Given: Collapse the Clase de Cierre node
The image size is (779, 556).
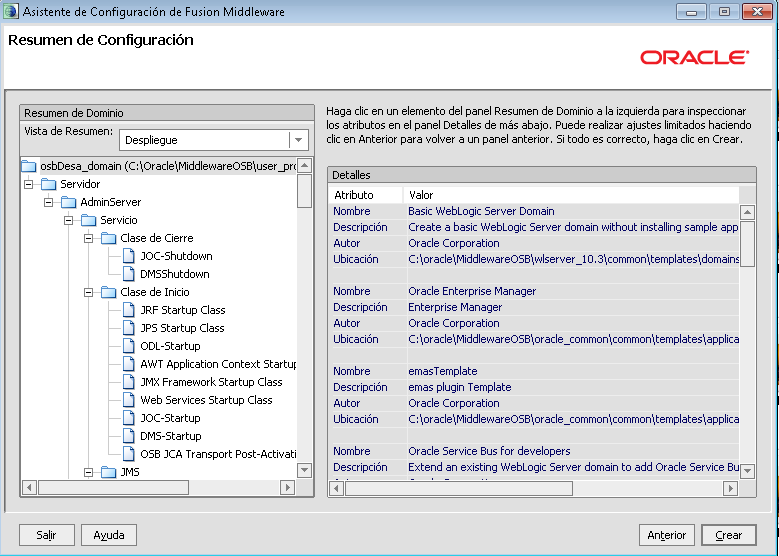Looking at the screenshot, I should tap(88, 238).
